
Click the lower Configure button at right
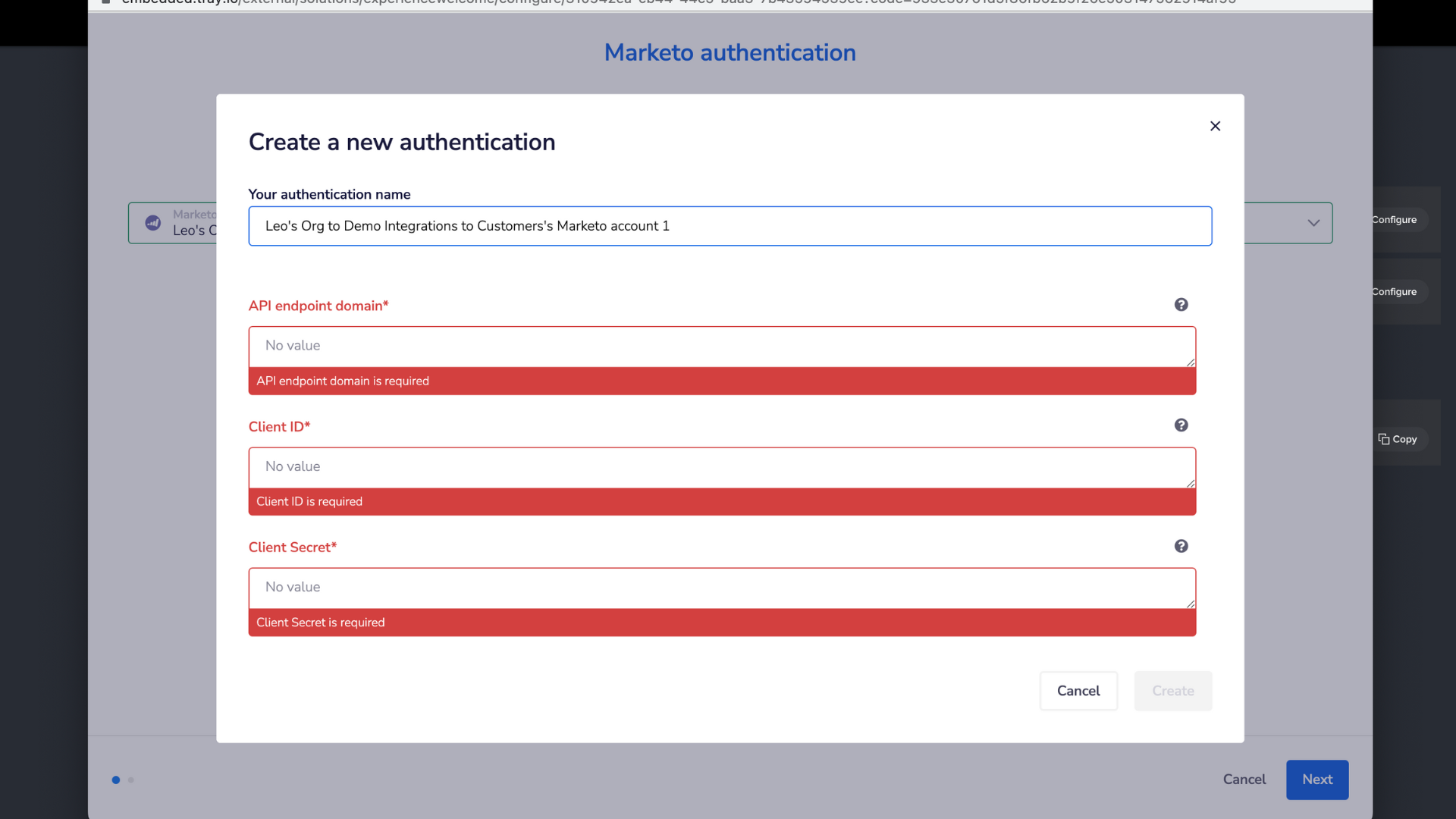pos(1396,292)
